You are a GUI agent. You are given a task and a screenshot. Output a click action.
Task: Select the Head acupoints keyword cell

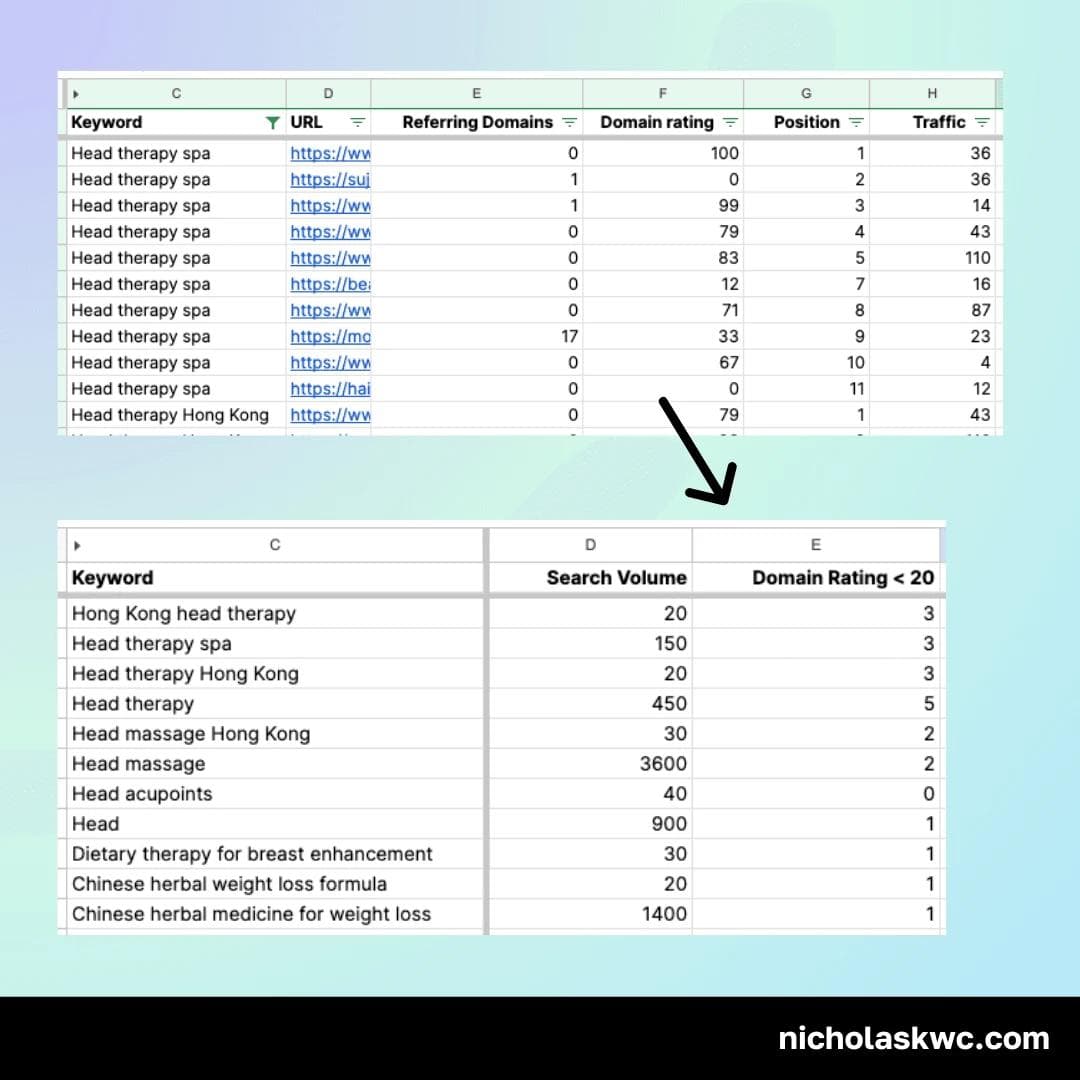pyautogui.click(x=142, y=794)
